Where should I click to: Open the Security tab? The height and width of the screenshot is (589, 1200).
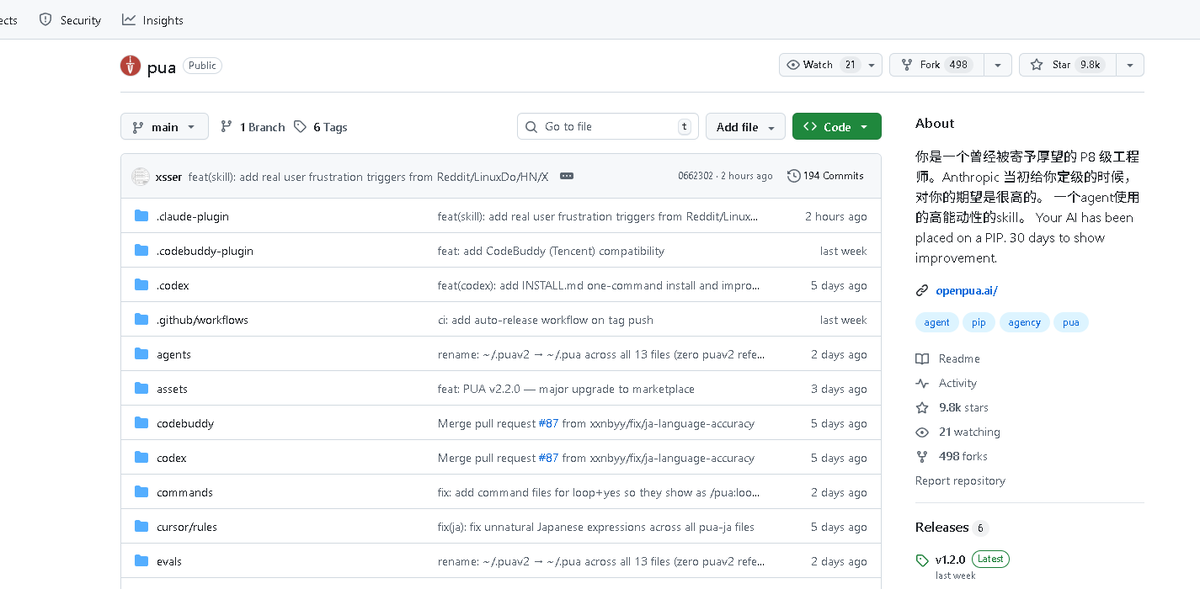(70, 20)
